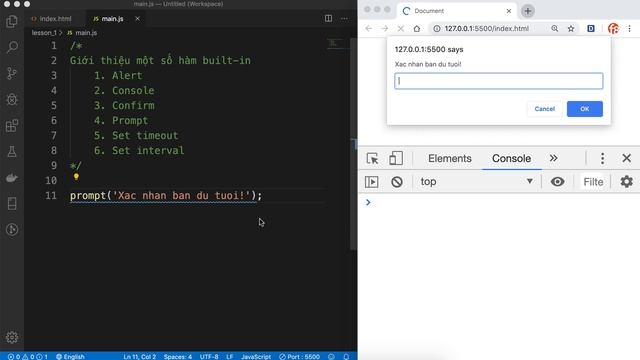The image size is (640, 360).
Task: Stop Live Server at Port : 5500
Action: pos(299,356)
